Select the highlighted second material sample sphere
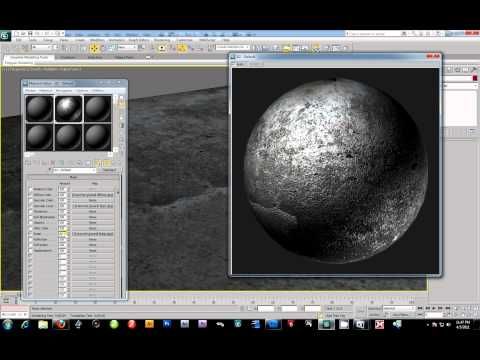 pos(69,109)
